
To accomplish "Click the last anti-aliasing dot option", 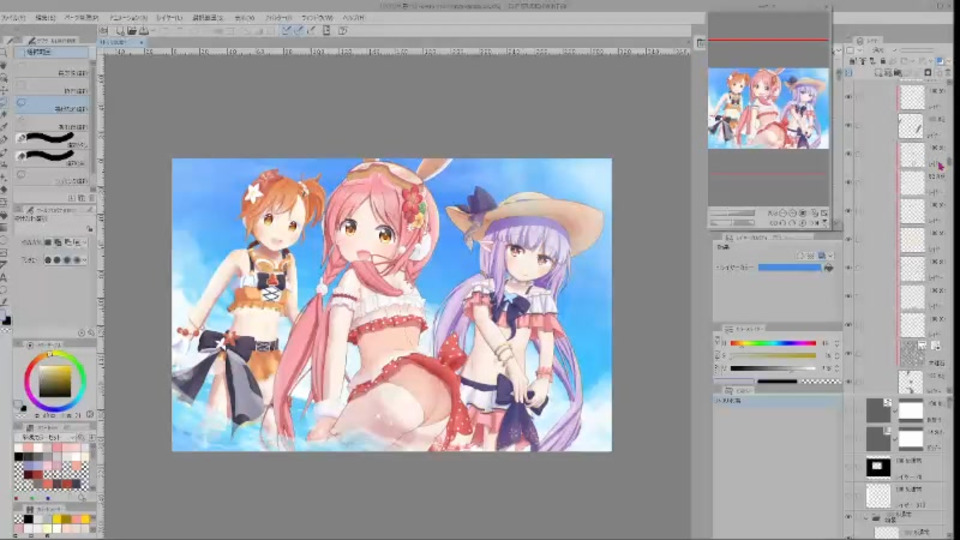I will (x=77, y=260).
